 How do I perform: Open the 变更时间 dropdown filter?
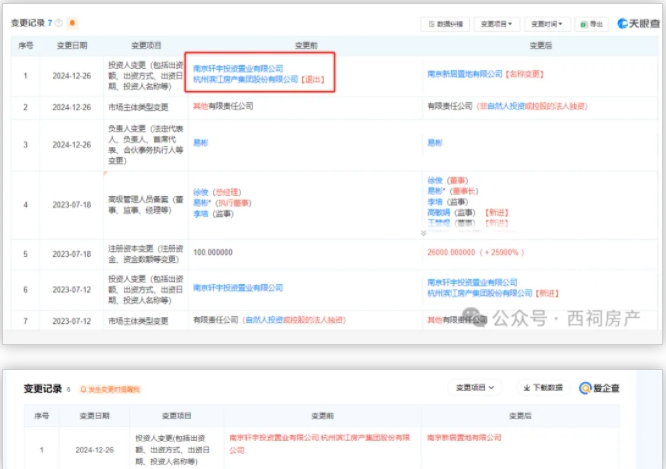click(546, 23)
